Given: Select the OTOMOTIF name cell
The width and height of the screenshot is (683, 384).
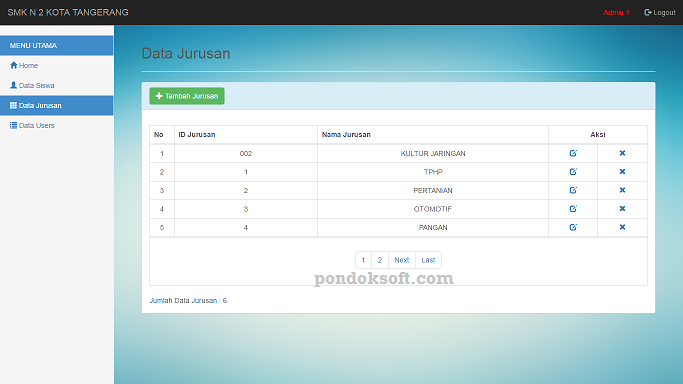Looking at the screenshot, I should coord(433,209).
